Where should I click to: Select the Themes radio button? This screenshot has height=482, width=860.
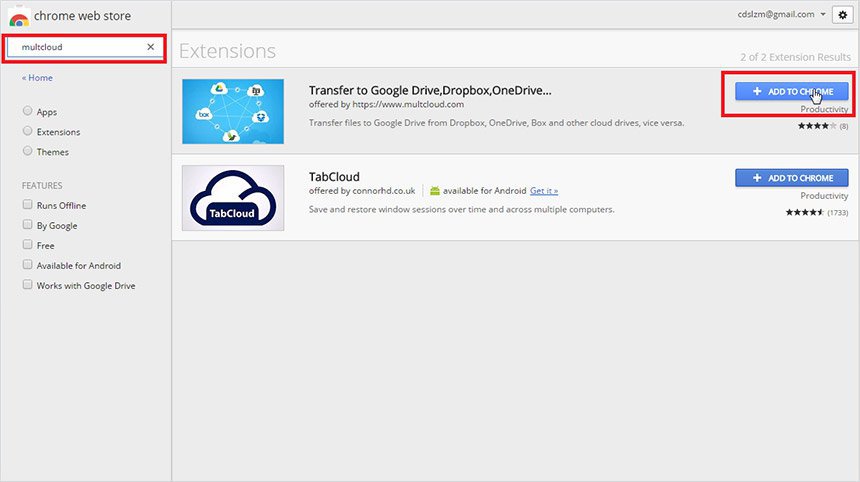27,152
